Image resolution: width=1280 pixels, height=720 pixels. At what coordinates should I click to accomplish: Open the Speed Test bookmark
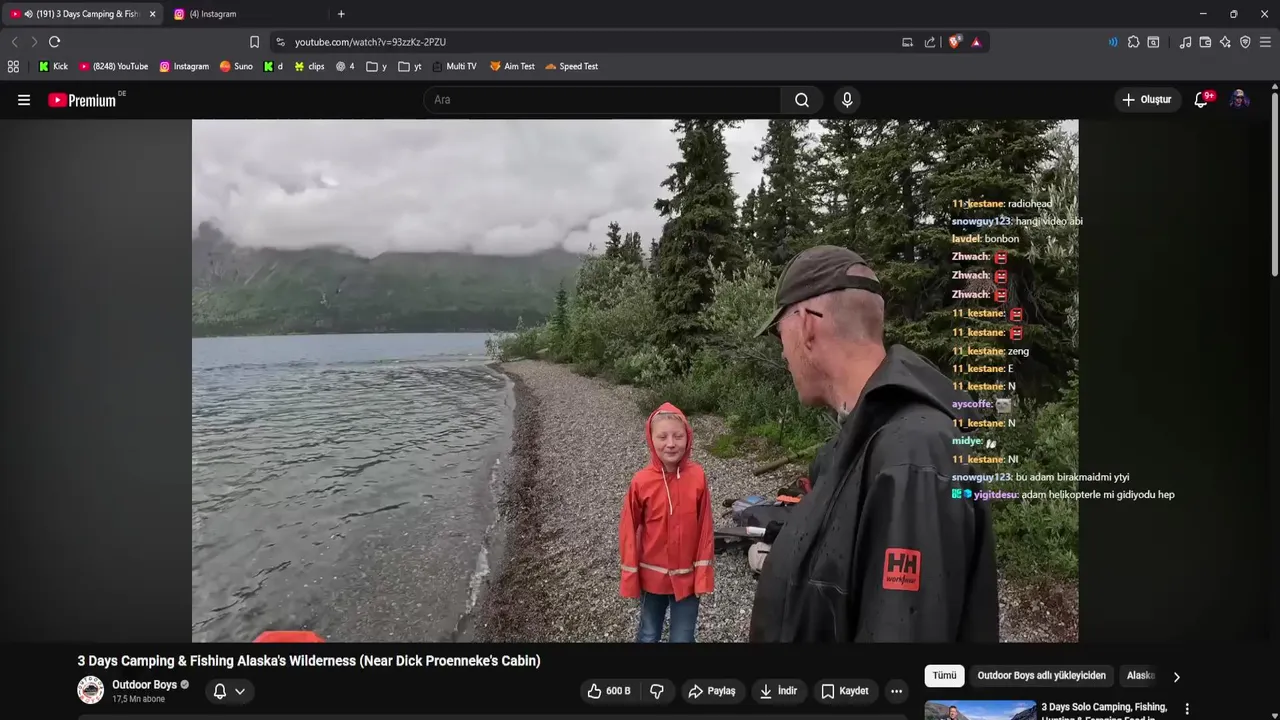click(571, 66)
